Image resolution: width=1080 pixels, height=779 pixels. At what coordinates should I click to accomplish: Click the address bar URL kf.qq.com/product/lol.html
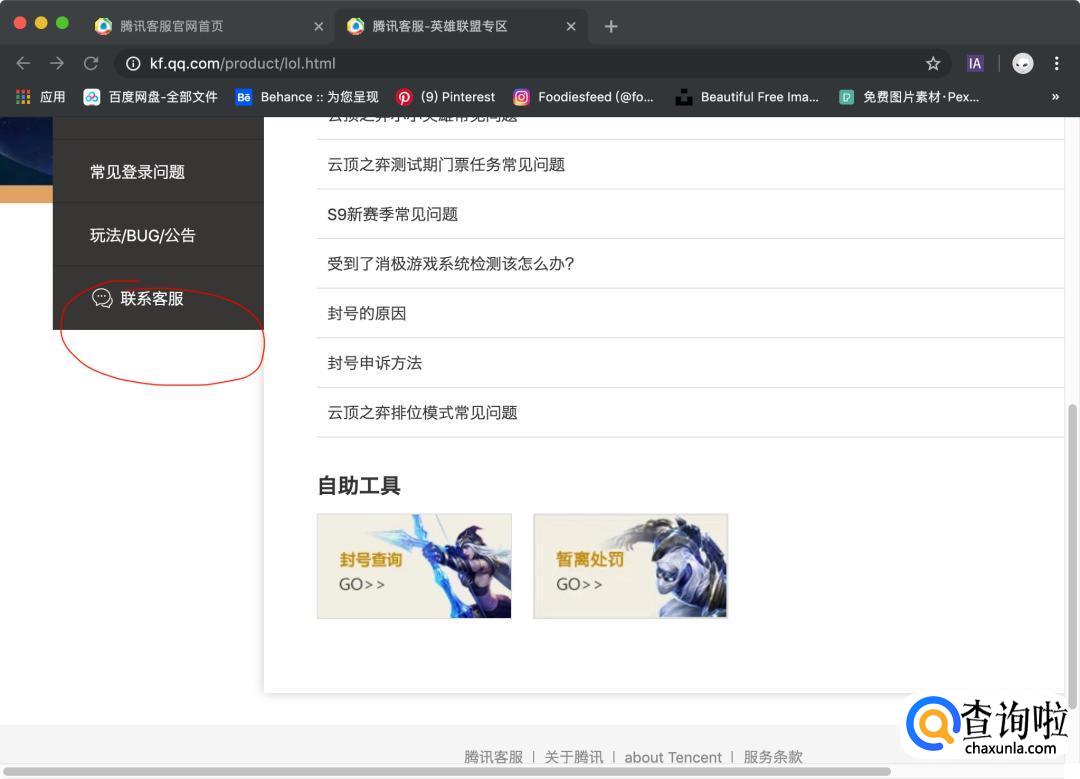242,63
